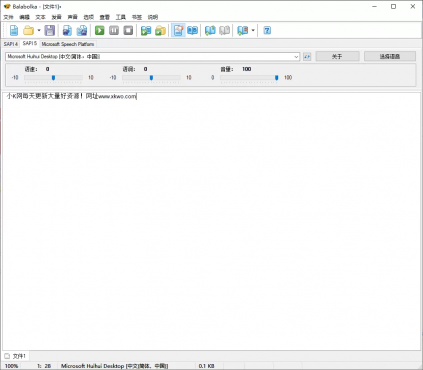Click the 音量 volume slider set to 100
Viewport: 423px width, 370px height.
coord(249,78)
